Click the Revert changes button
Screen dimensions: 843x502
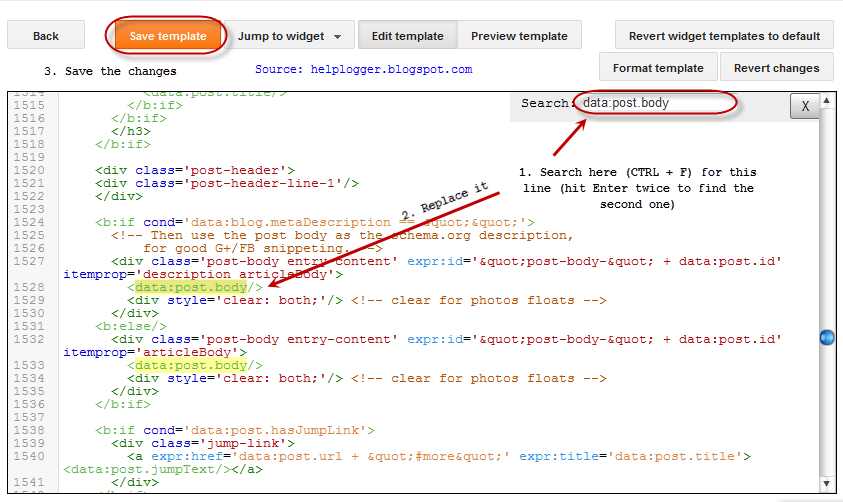click(x=776, y=68)
